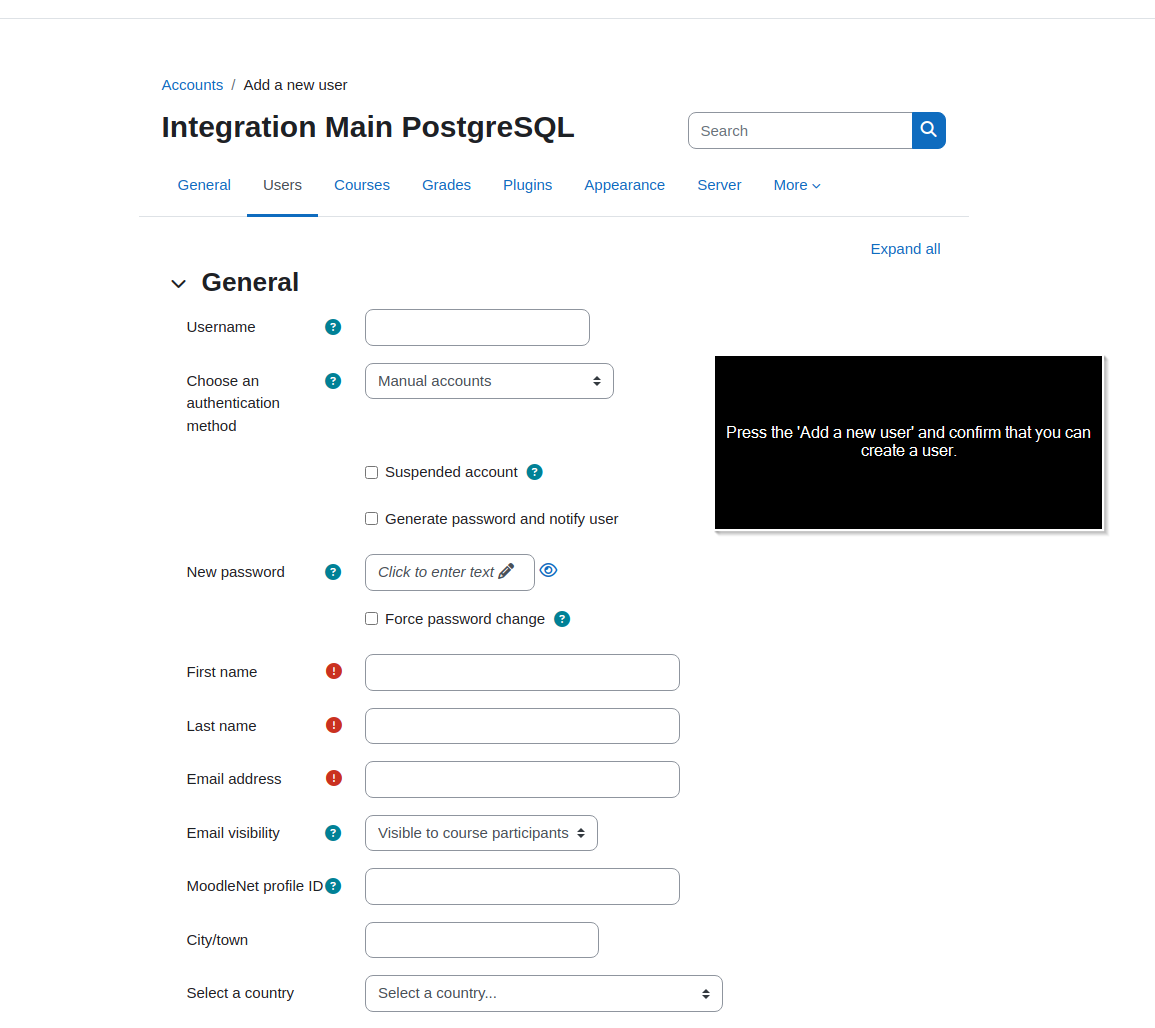Click pencil edit icon in password field
1155x1028 pixels.
click(x=506, y=571)
